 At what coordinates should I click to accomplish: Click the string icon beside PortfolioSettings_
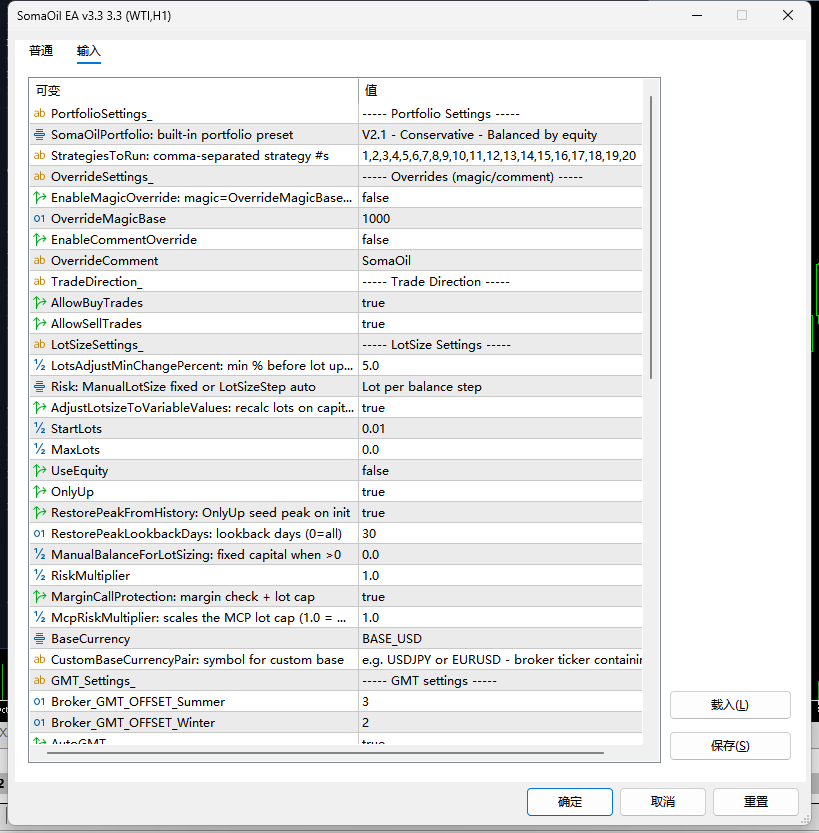point(39,113)
